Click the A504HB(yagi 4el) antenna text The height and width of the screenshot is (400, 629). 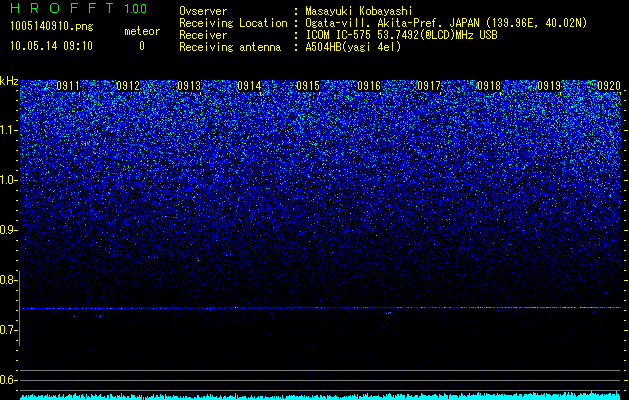click(353, 47)
